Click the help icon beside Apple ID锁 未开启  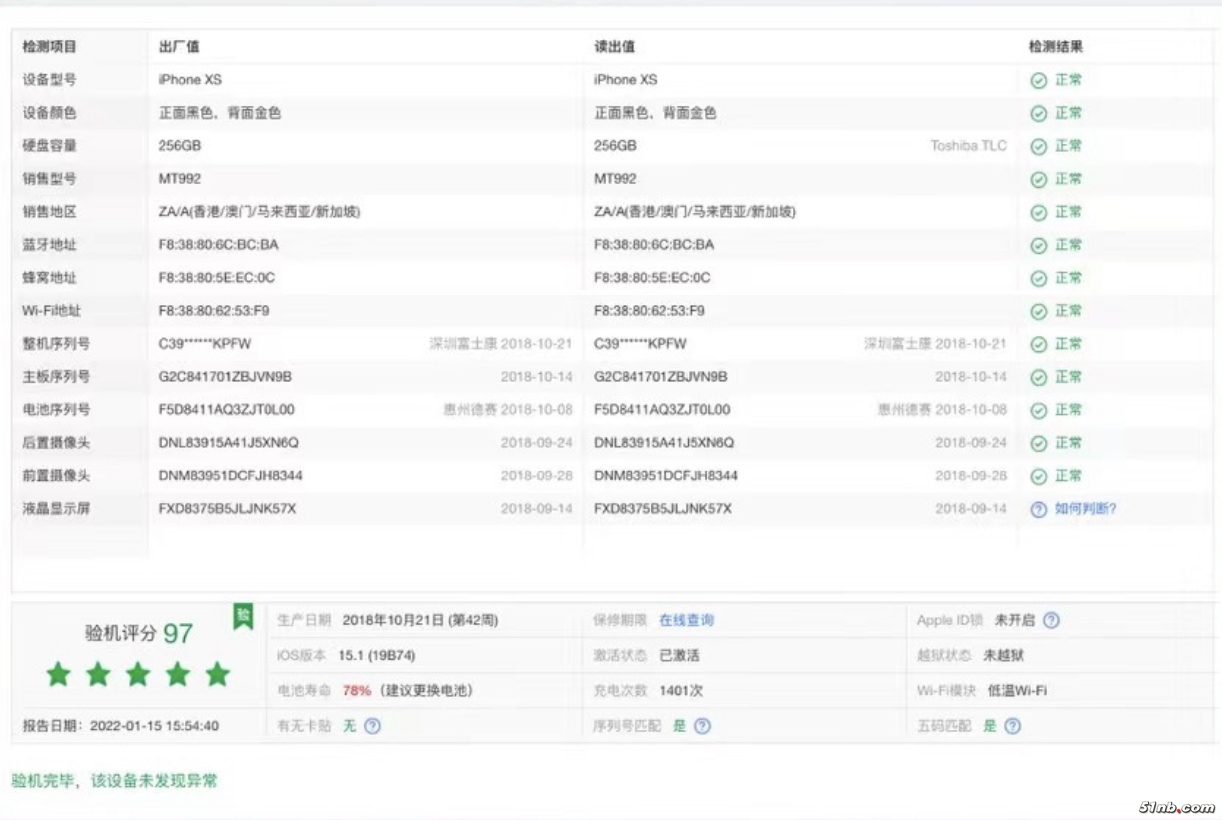click(x=1051, y=620)
